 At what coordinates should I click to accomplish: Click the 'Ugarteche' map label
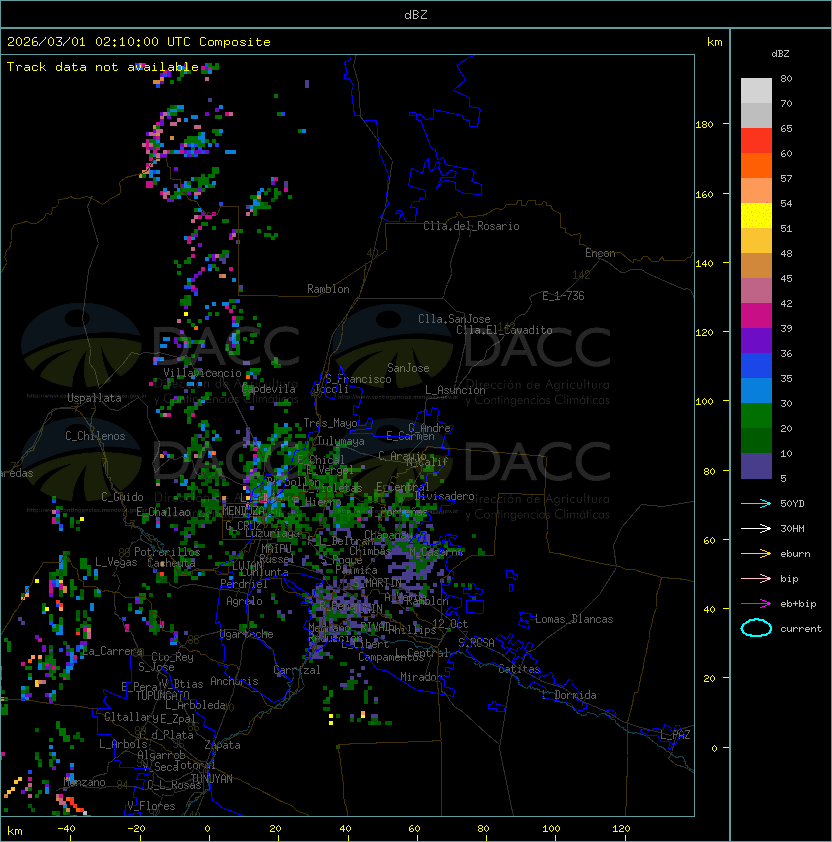246,634
